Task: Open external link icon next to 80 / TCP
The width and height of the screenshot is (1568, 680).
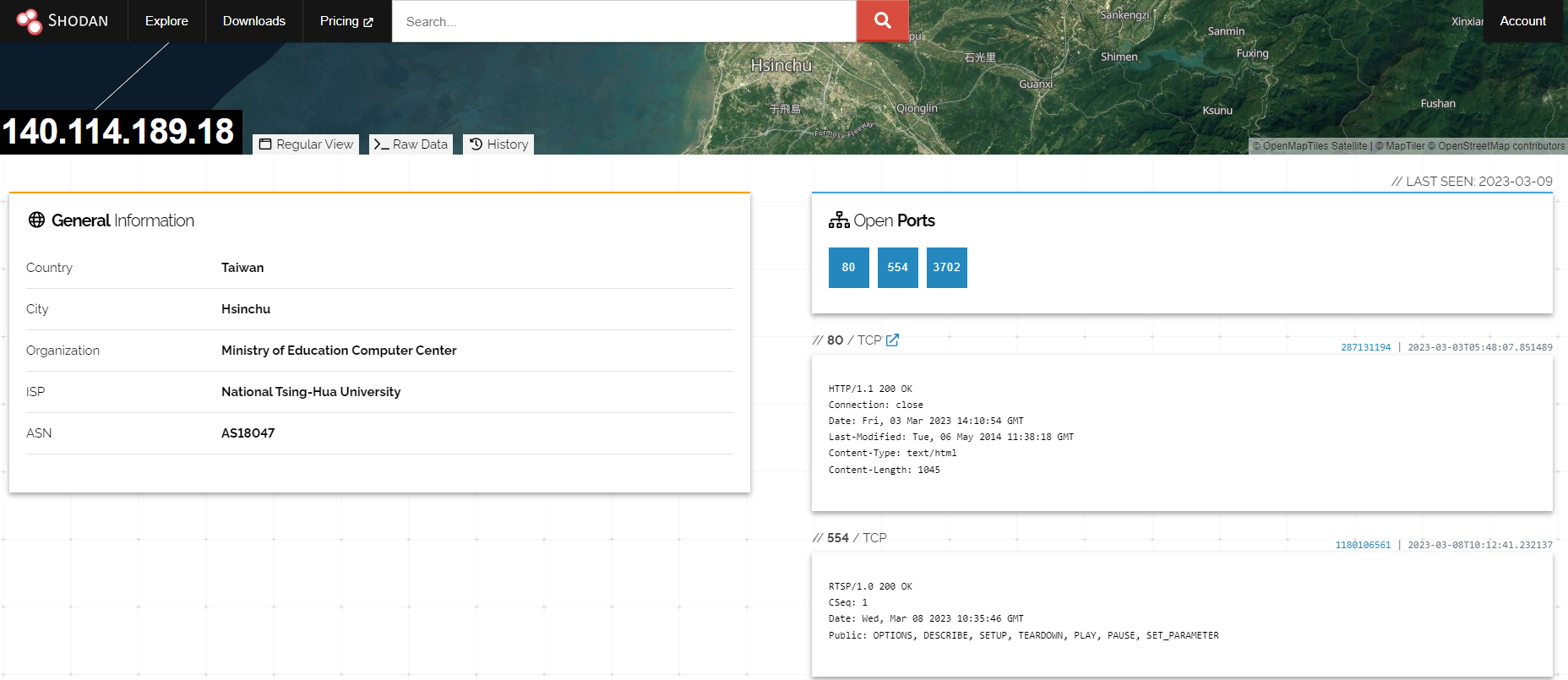Action: click(892, 340)
